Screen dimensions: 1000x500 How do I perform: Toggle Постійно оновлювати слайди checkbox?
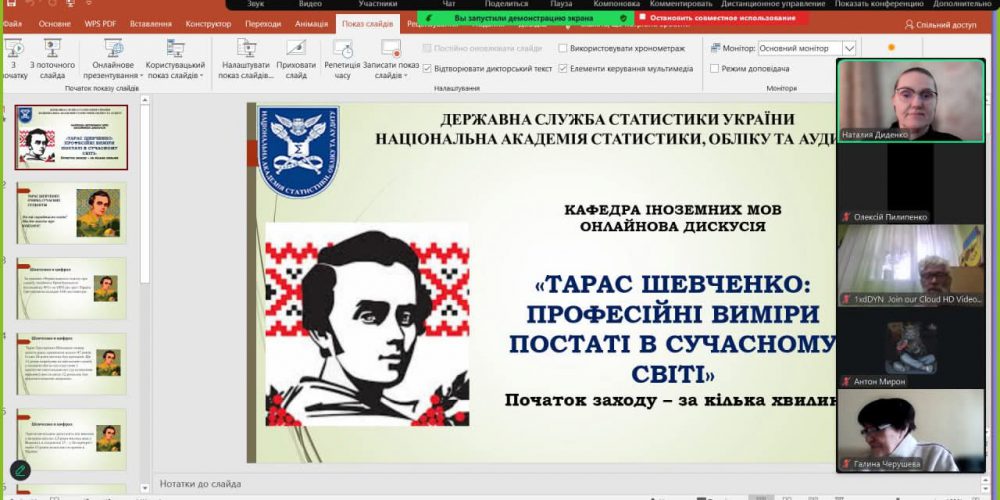(x=427, y=48)
